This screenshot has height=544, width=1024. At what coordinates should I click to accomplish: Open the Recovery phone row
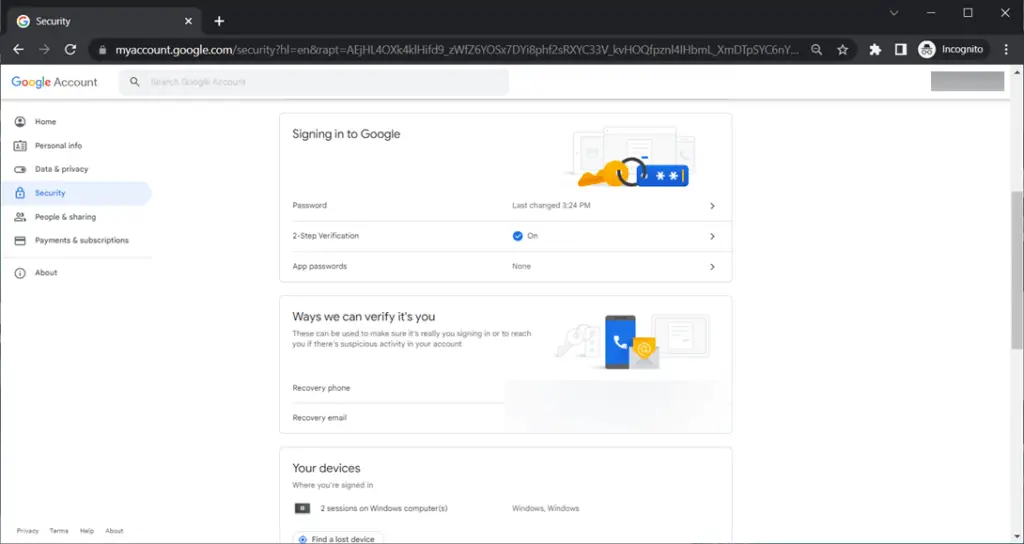coord(505,388)
